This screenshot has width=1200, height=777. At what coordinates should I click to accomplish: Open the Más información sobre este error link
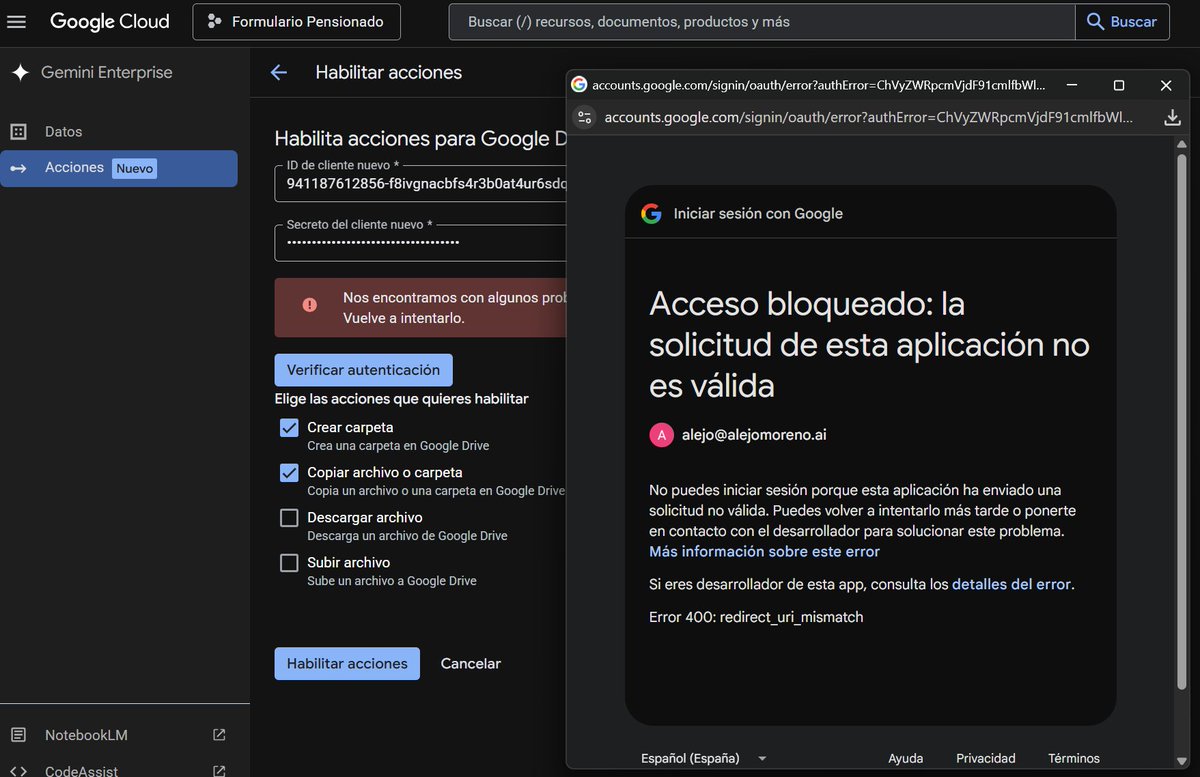pos(765,552)
